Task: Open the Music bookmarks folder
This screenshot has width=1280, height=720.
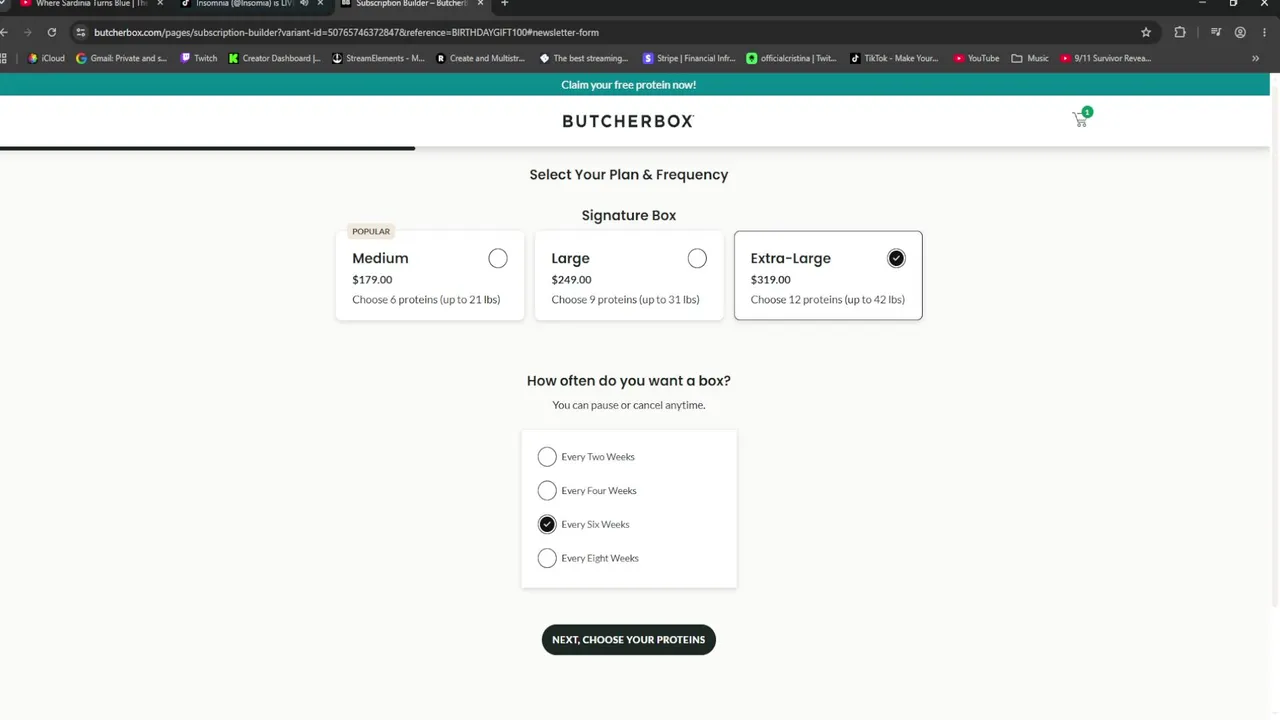Action: click(x=1030, y=58)
